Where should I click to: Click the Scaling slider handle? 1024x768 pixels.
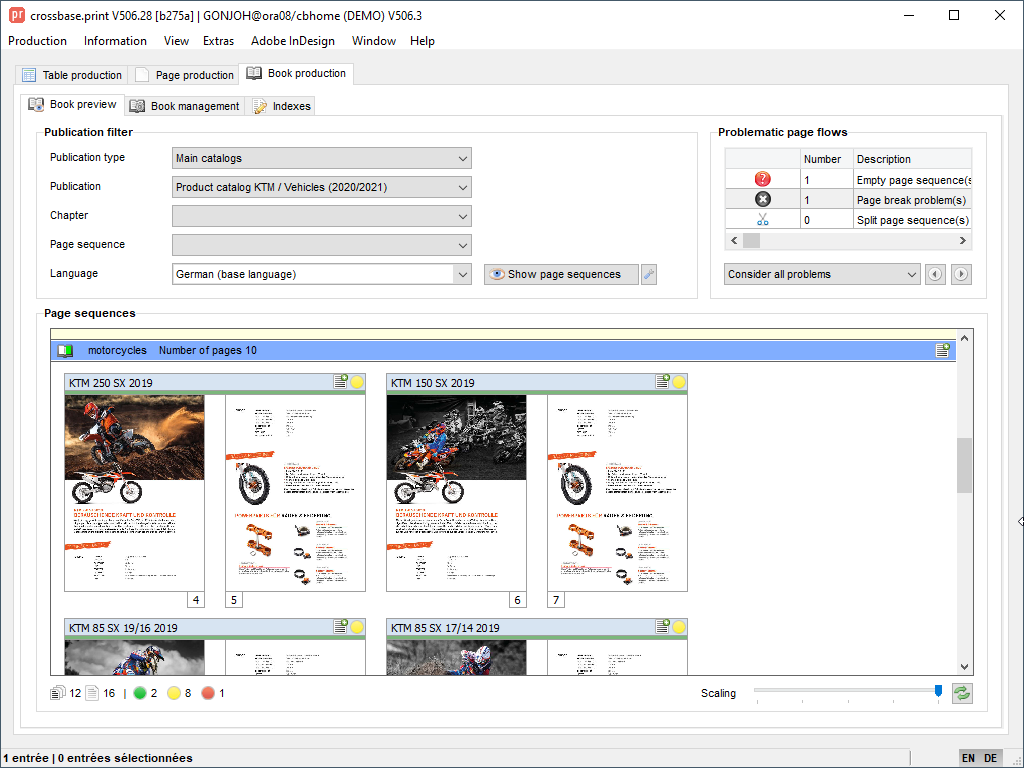coord(938,690)
